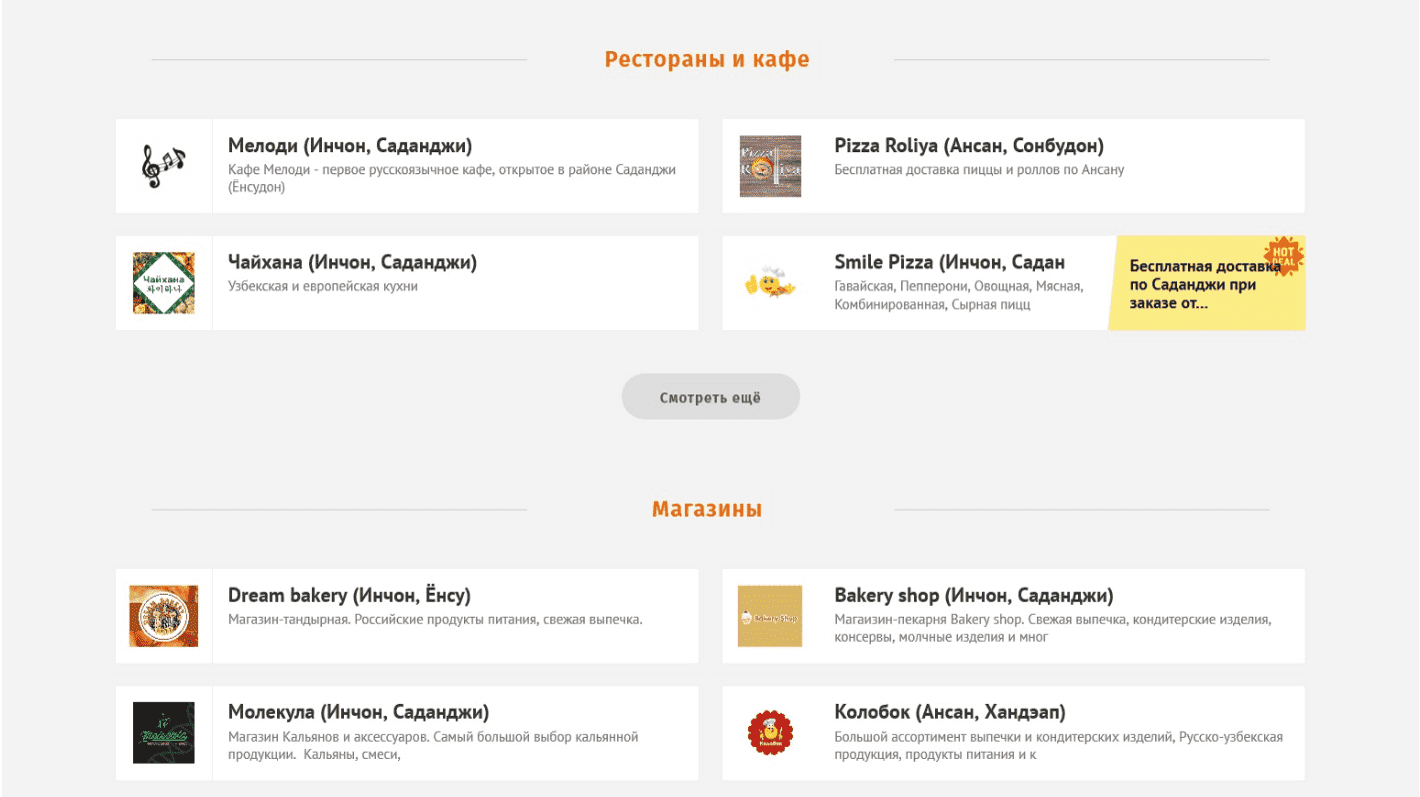Click the free delivery yellow promo banner
Viewport: 1420px width, 797px height.
tap(1207, 283)
